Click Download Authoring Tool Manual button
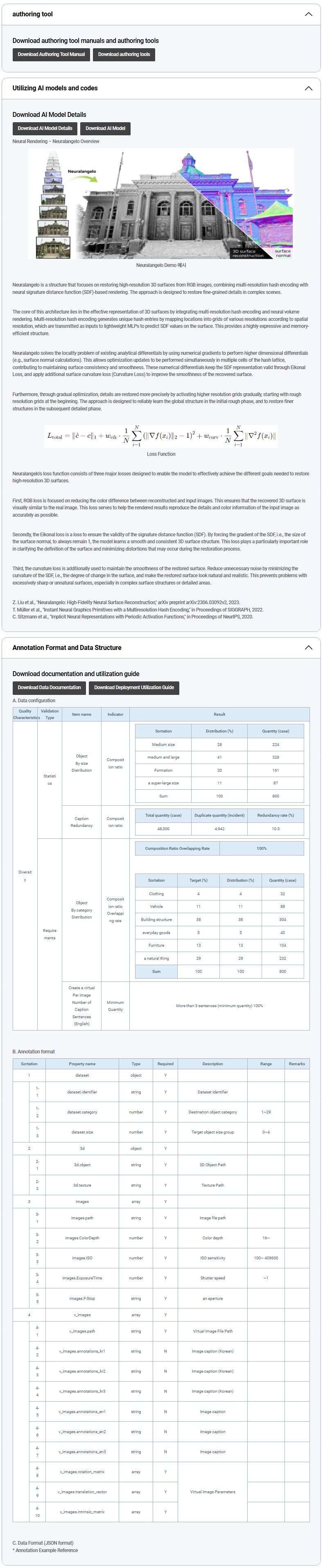Screen dimensions: 323x1568 [51, 54]
